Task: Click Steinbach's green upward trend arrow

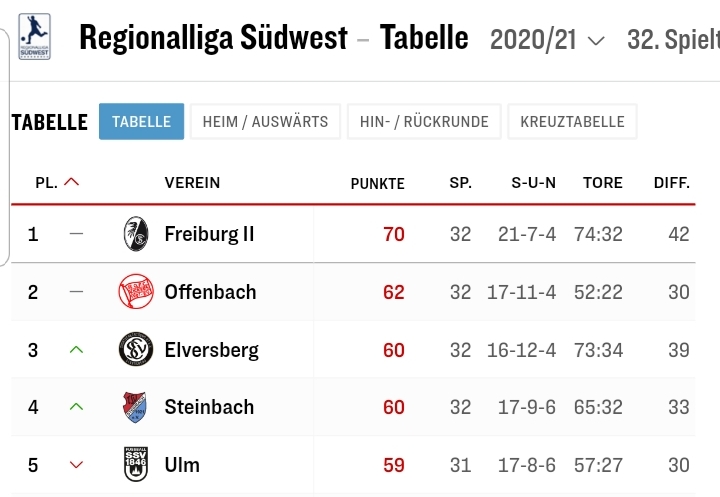Action: click(76, 407)
